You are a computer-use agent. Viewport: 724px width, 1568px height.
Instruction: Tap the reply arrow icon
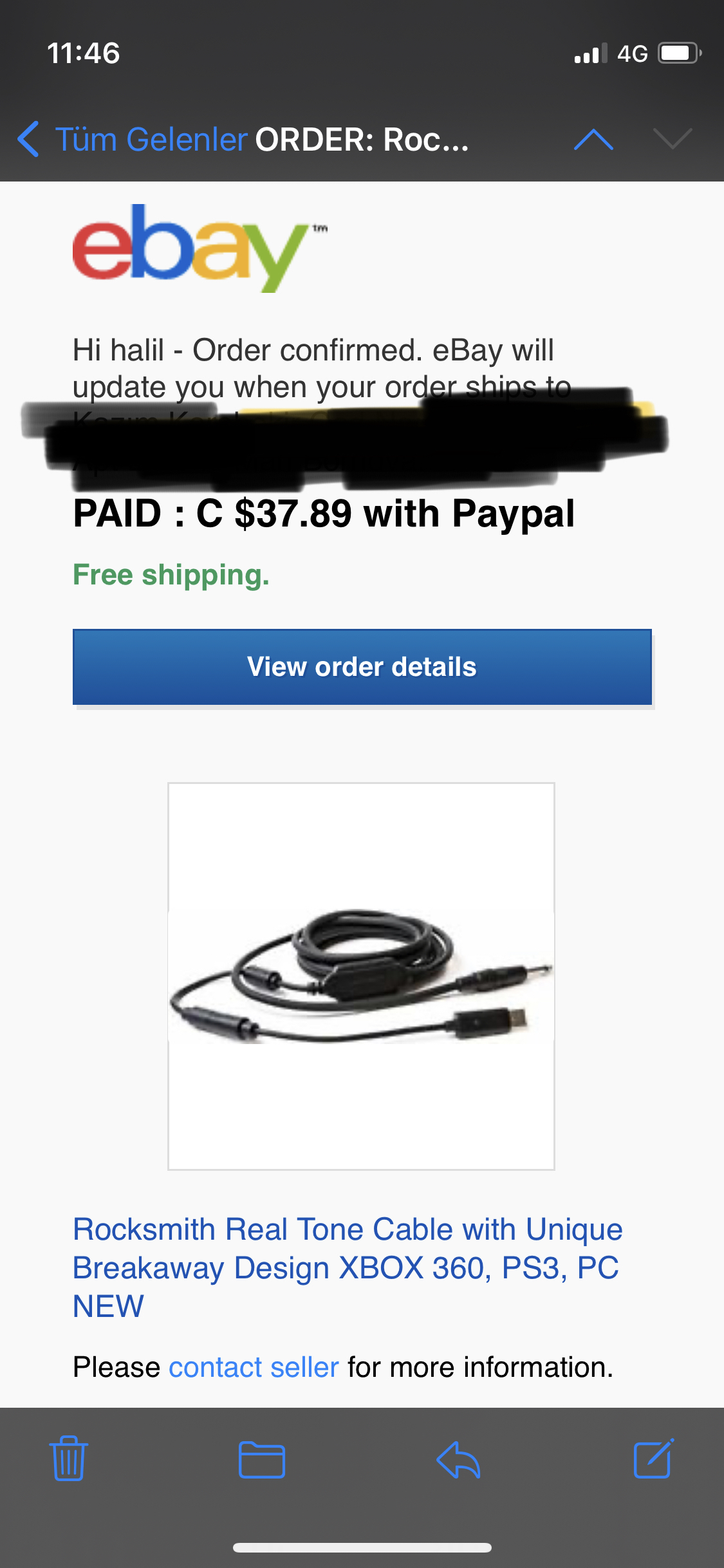(x=458, y=1459)
